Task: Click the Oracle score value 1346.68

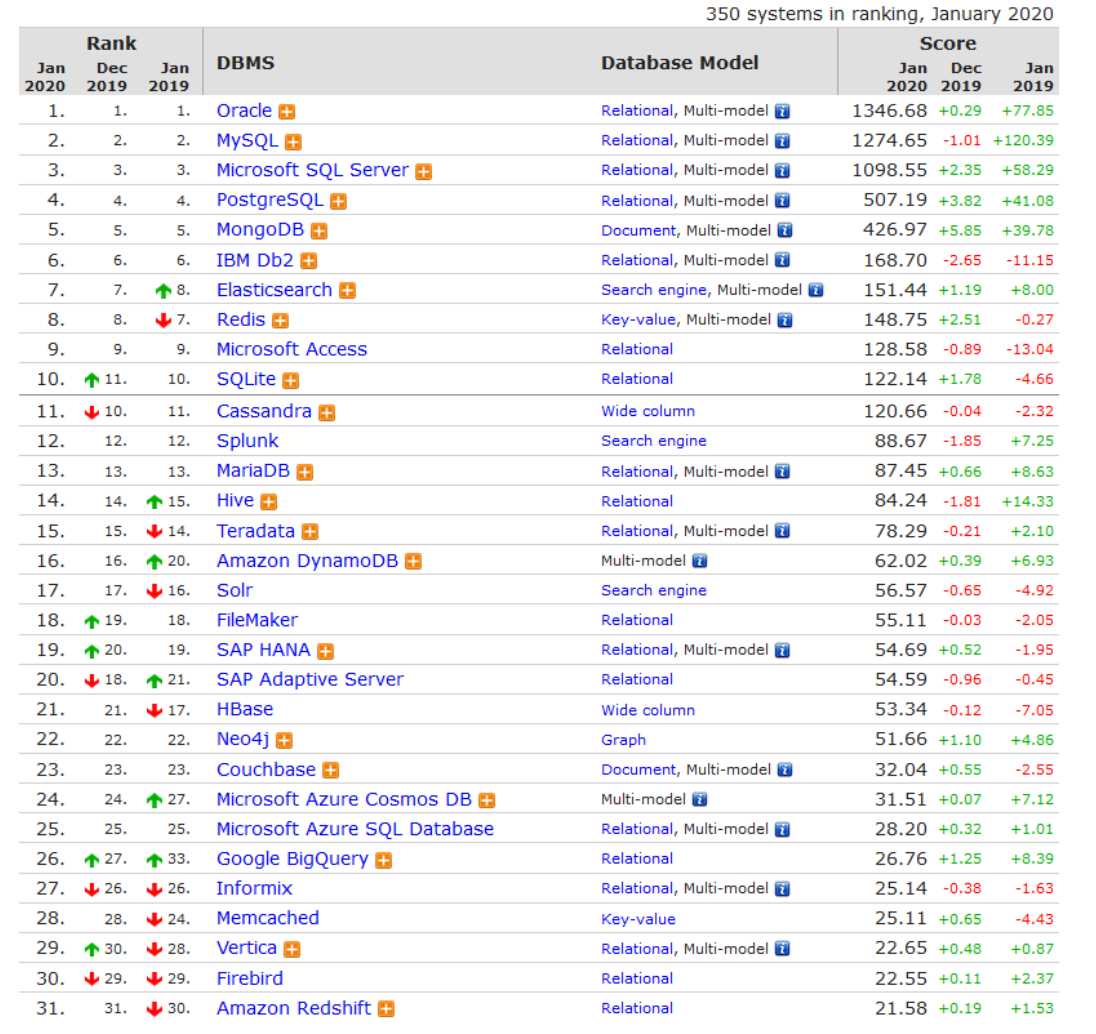Action: coord(889,110)
